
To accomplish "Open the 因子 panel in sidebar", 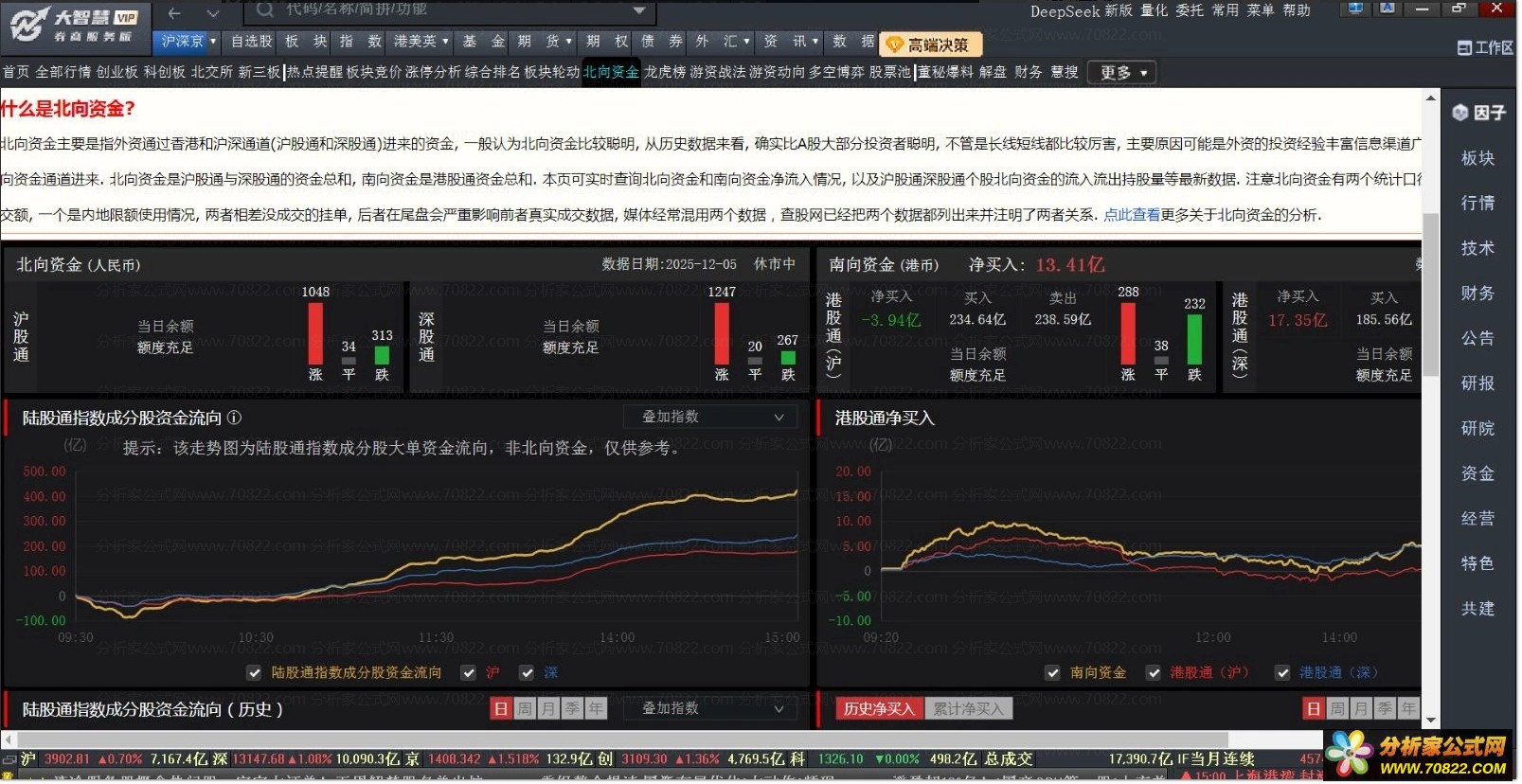I will 1478,113.
